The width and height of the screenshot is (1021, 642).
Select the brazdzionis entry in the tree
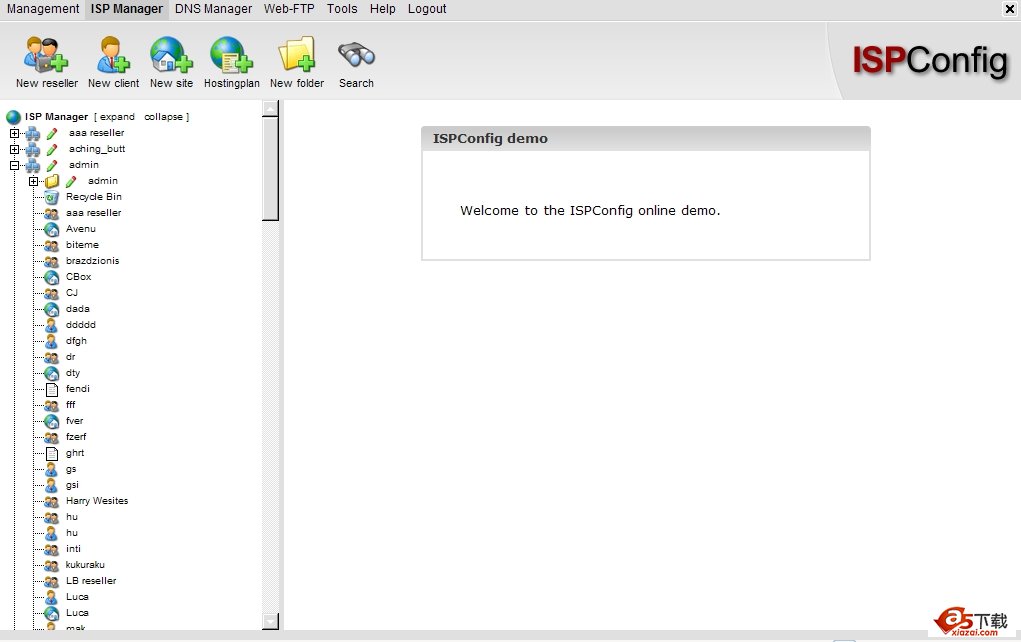pos(92,261)
